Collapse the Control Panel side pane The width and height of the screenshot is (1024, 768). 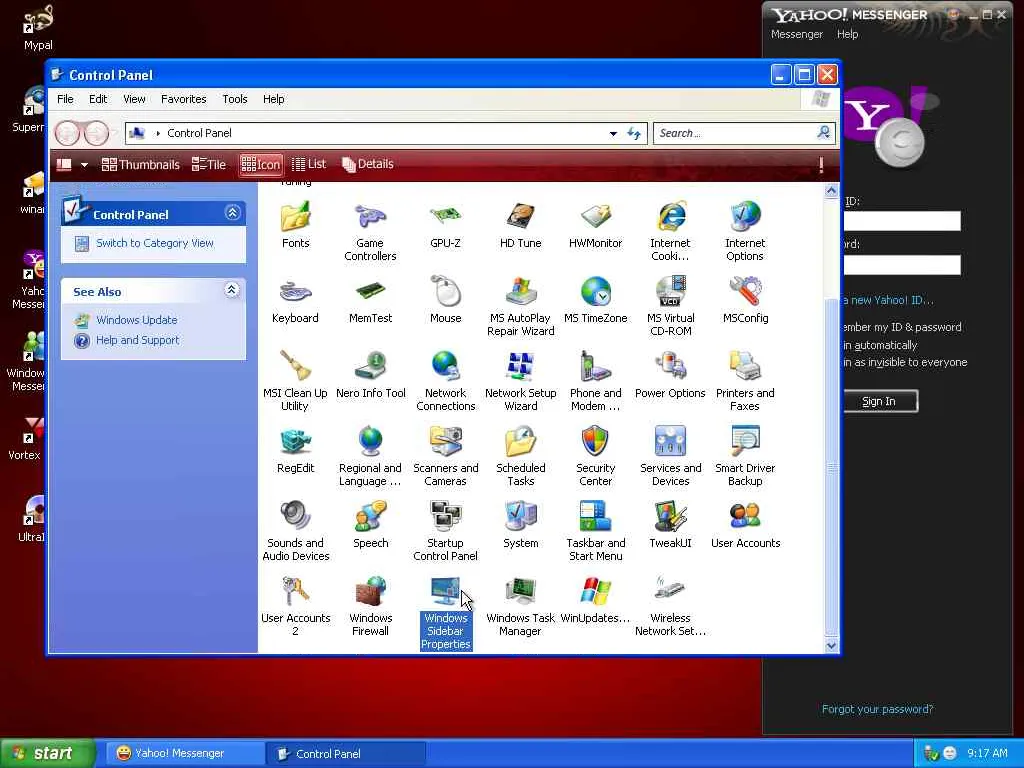232,213
